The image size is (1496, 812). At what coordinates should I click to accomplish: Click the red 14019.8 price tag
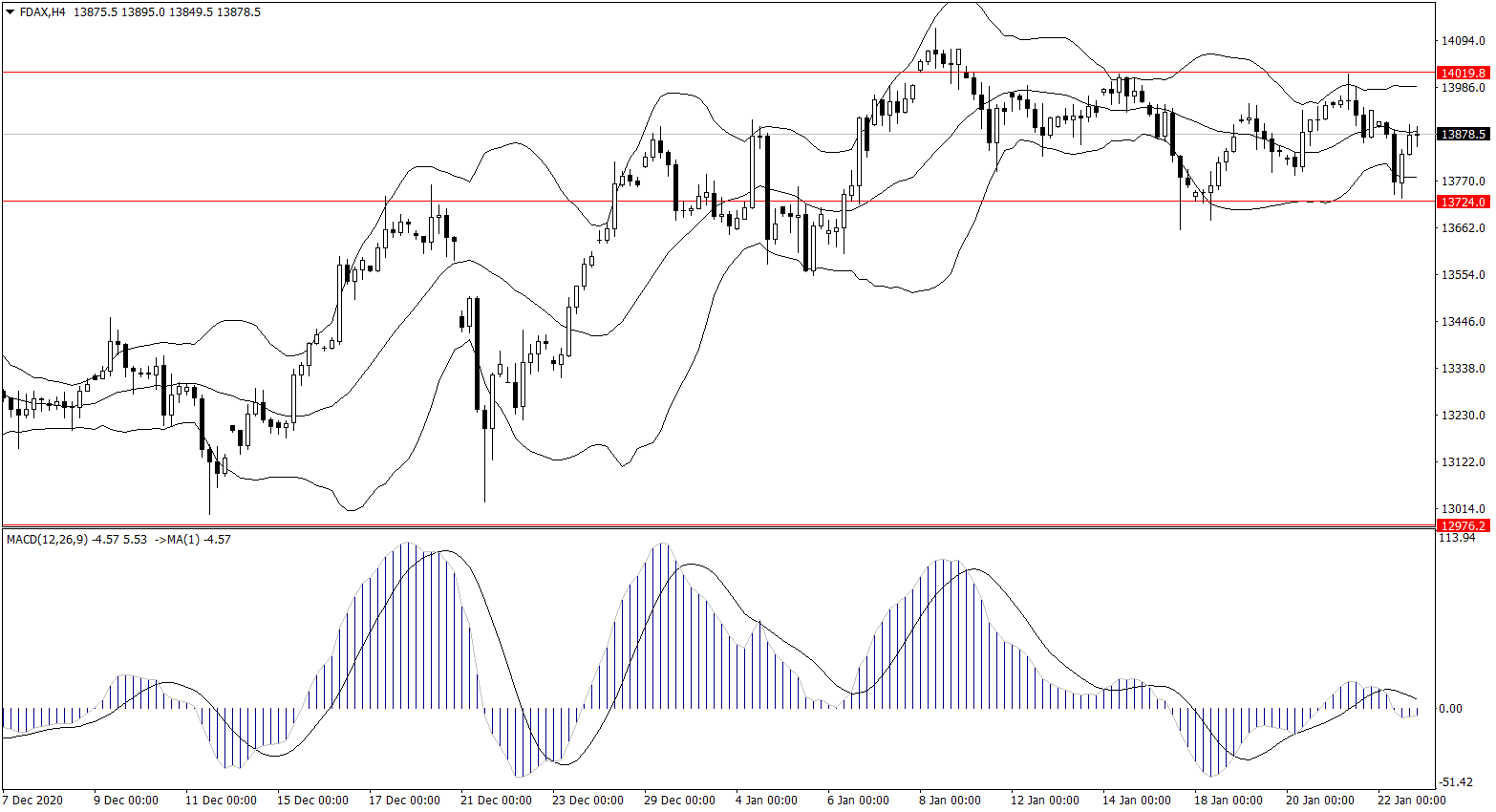coord(1463,73)
